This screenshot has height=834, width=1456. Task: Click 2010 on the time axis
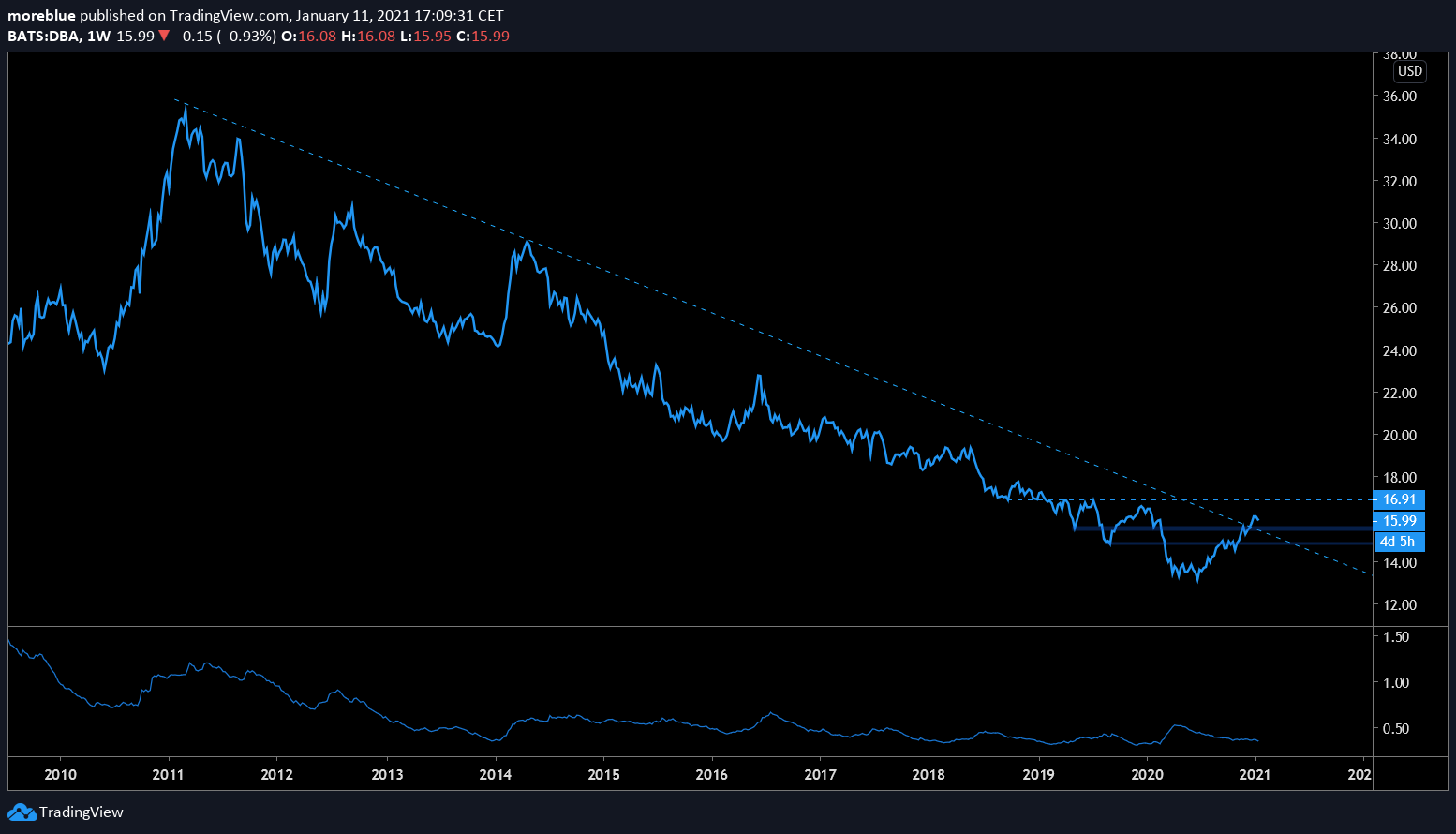60,774
